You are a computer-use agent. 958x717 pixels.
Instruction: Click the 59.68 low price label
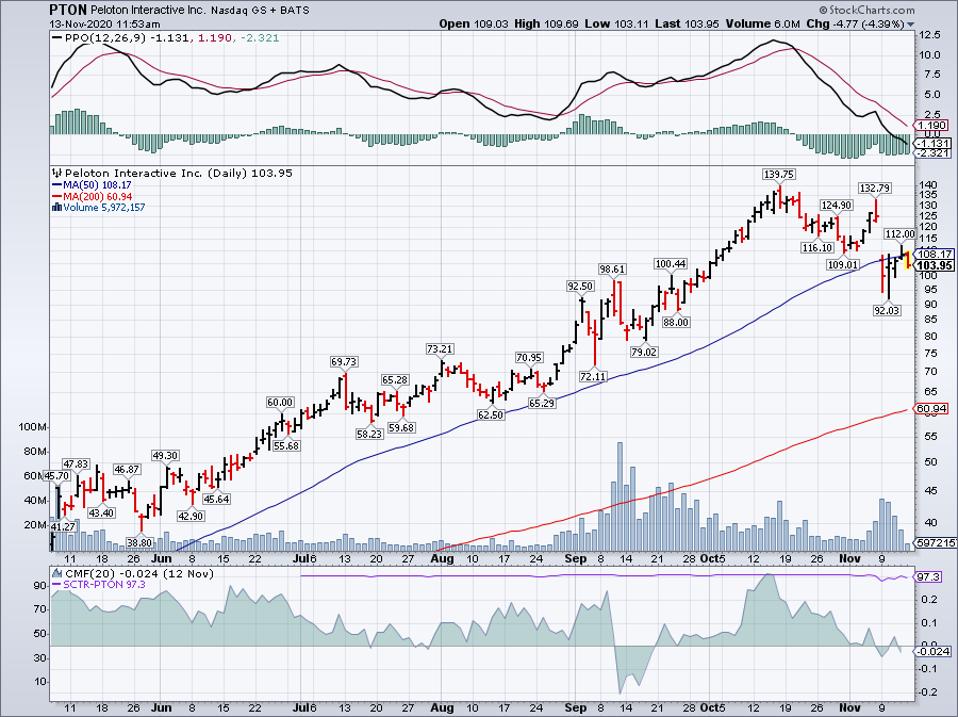[401, 428]
